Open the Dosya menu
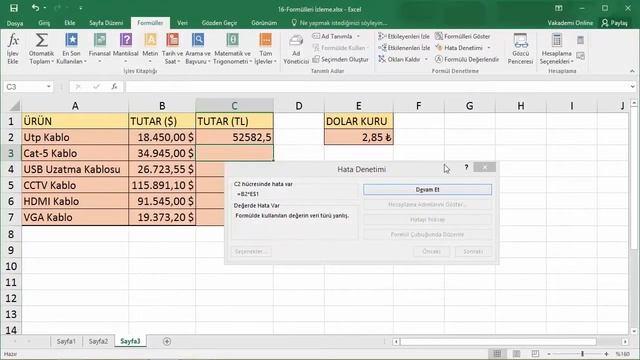 coord(15,23)
